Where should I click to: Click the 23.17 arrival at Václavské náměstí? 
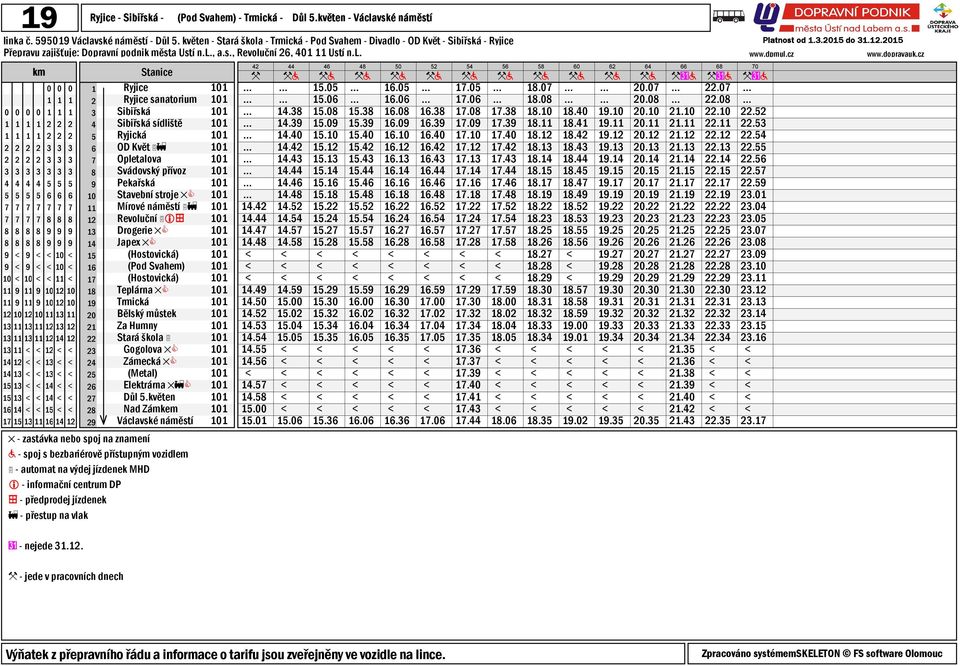[x=753, y=421]
